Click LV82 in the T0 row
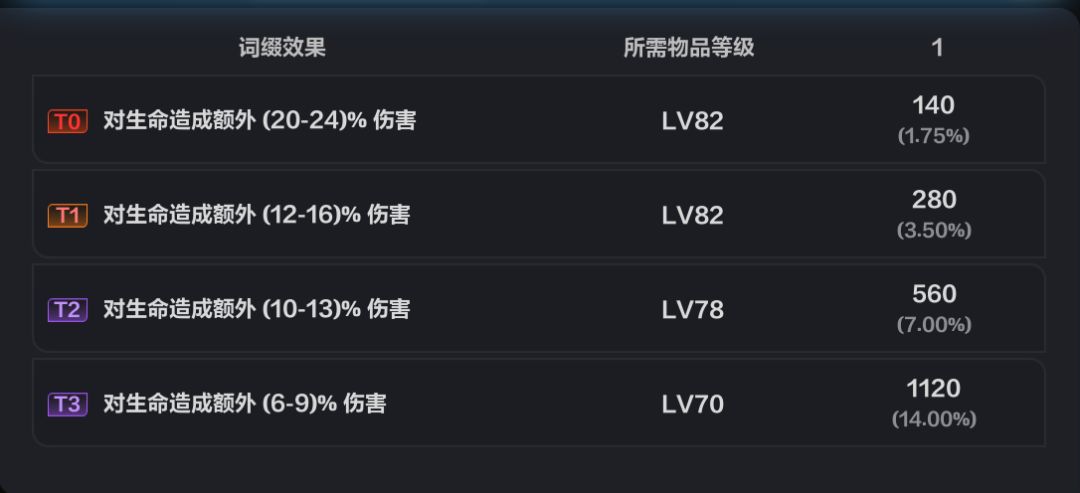This screenshot has height=493, width=1080. (692, 121)
